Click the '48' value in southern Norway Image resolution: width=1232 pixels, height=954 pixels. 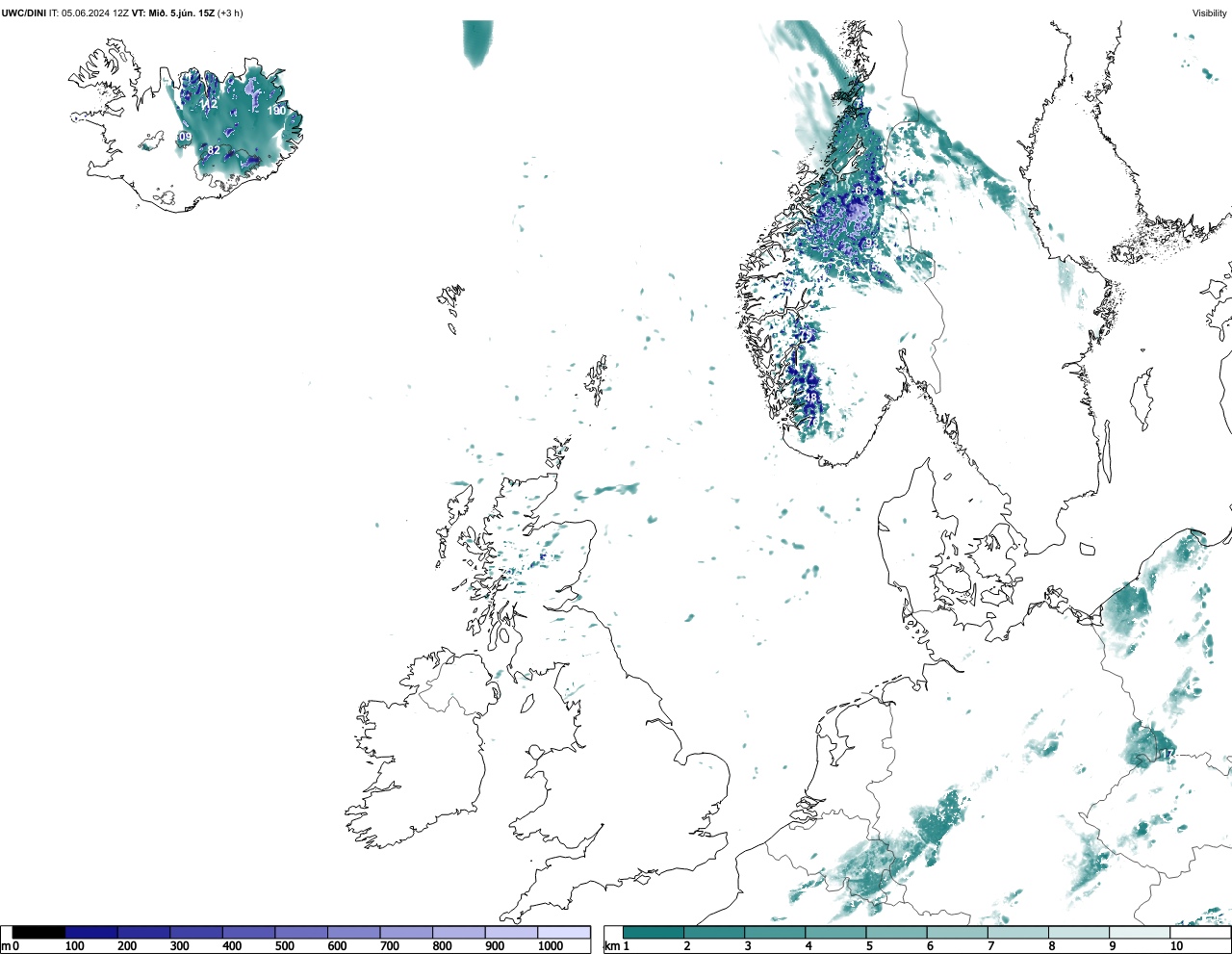(810, 397)
